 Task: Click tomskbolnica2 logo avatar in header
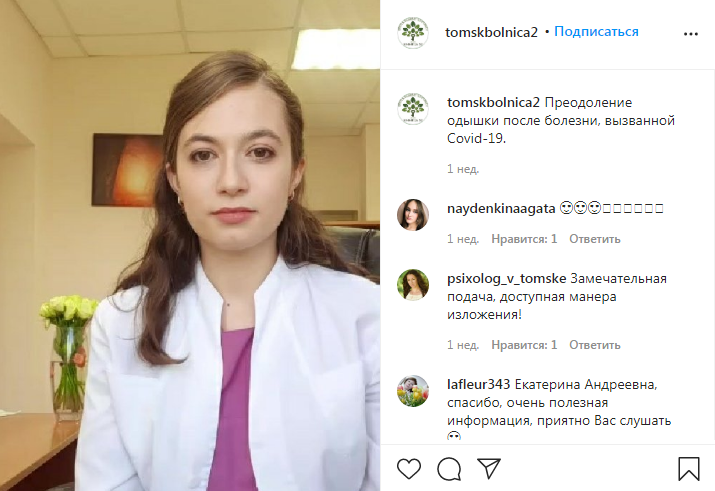point(413,32)
